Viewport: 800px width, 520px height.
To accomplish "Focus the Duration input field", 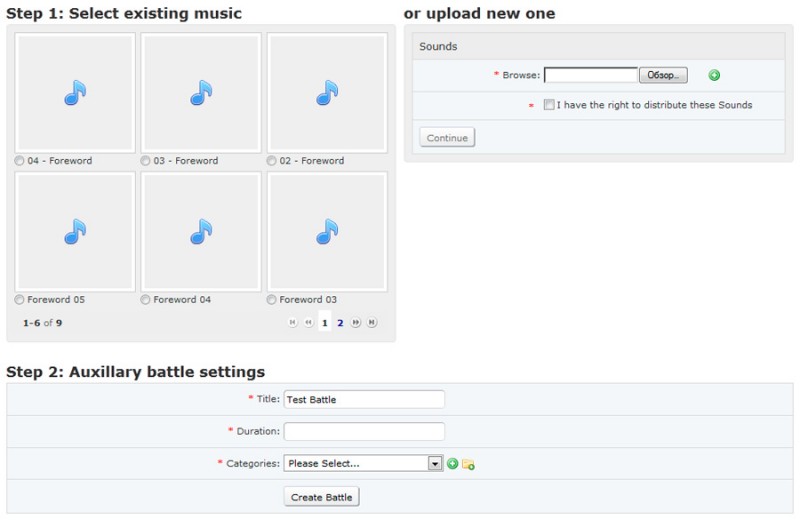I will coord(364,431).
